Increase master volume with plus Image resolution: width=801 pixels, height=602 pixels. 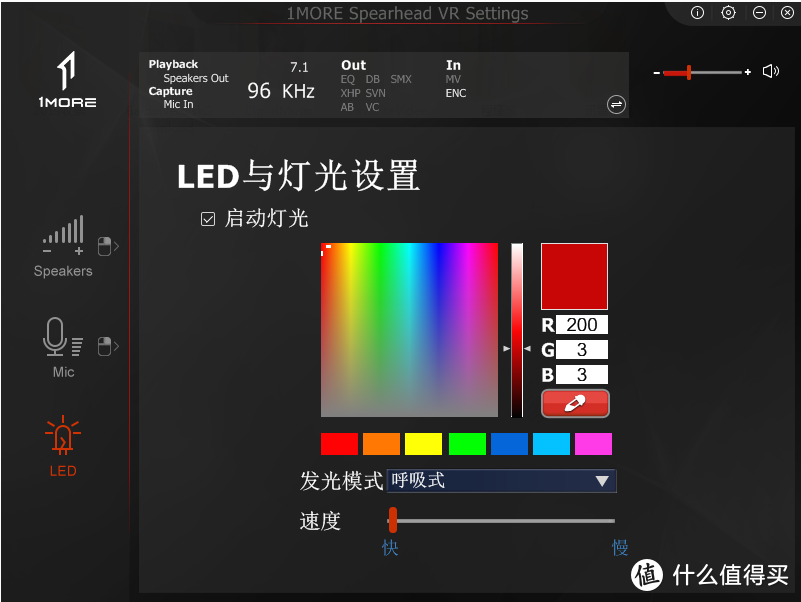[748, 73]
